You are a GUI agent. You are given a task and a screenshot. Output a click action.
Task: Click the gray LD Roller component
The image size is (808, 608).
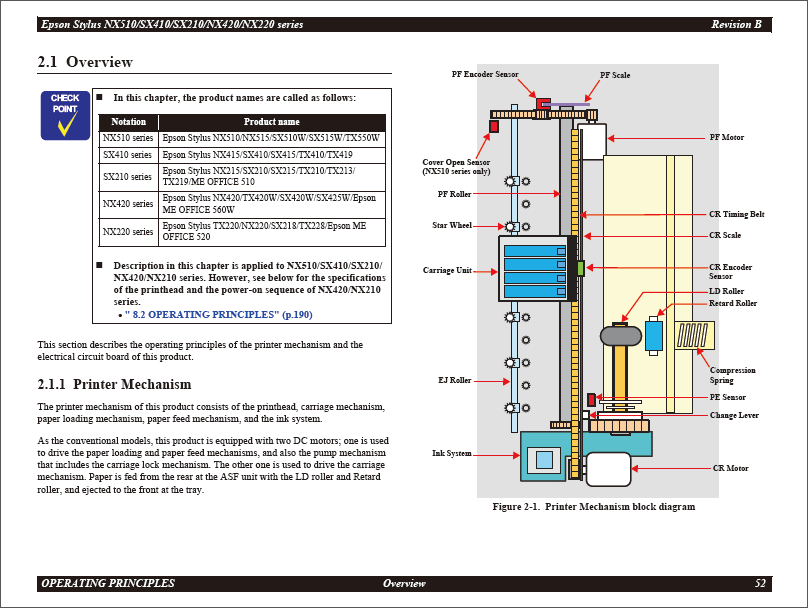pyautogui.click(x=621, y=337)
